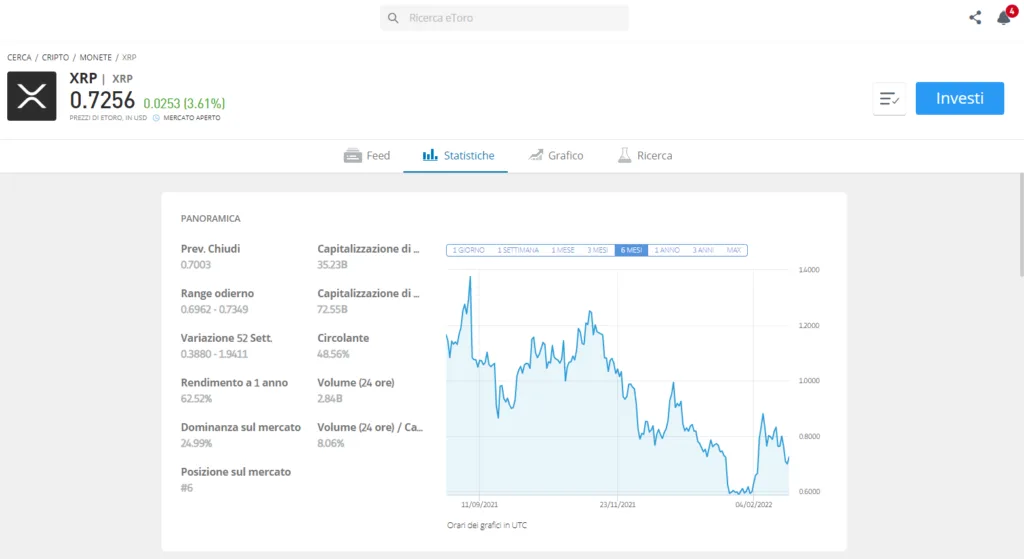
Task: Switch to the Ricerca tab
Action: (645, 155)
